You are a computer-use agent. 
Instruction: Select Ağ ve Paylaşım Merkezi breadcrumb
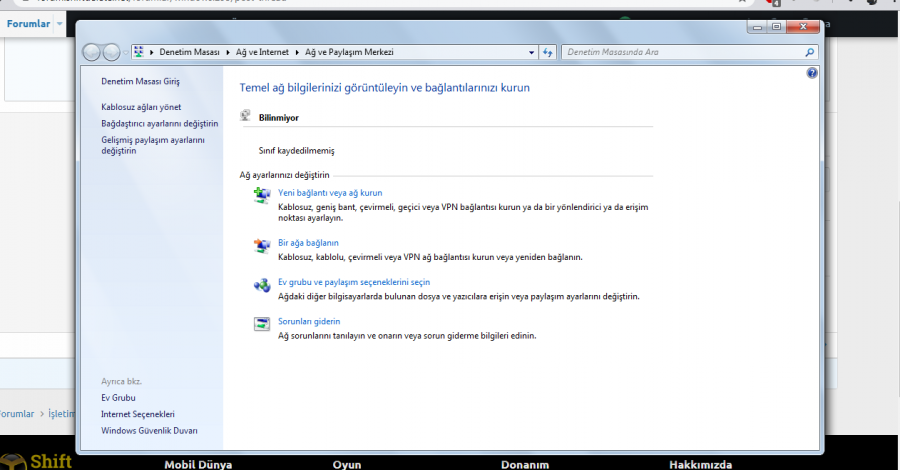click(349, 52)
